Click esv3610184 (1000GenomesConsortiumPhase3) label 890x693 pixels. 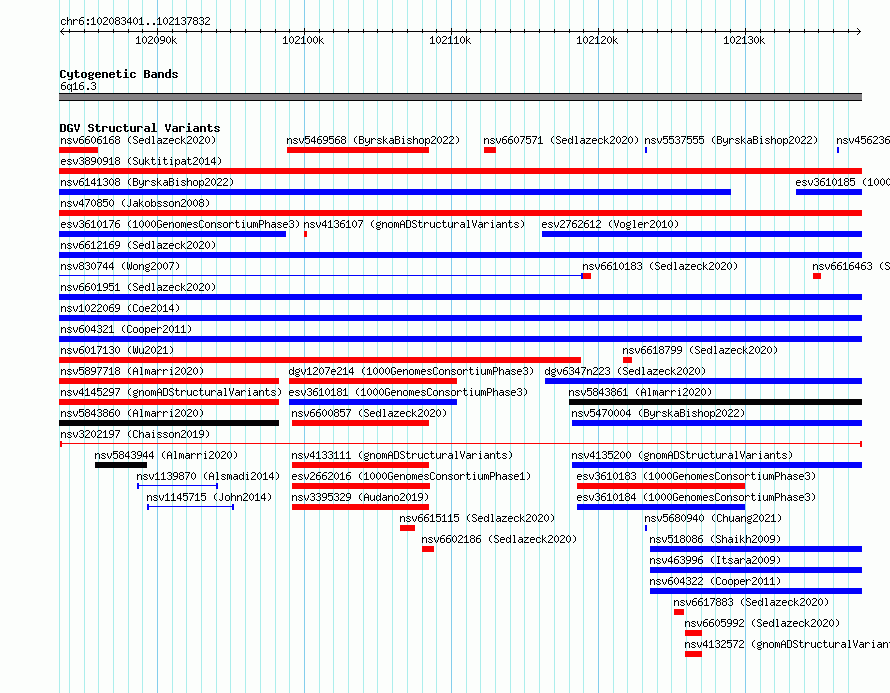(696, 497)
